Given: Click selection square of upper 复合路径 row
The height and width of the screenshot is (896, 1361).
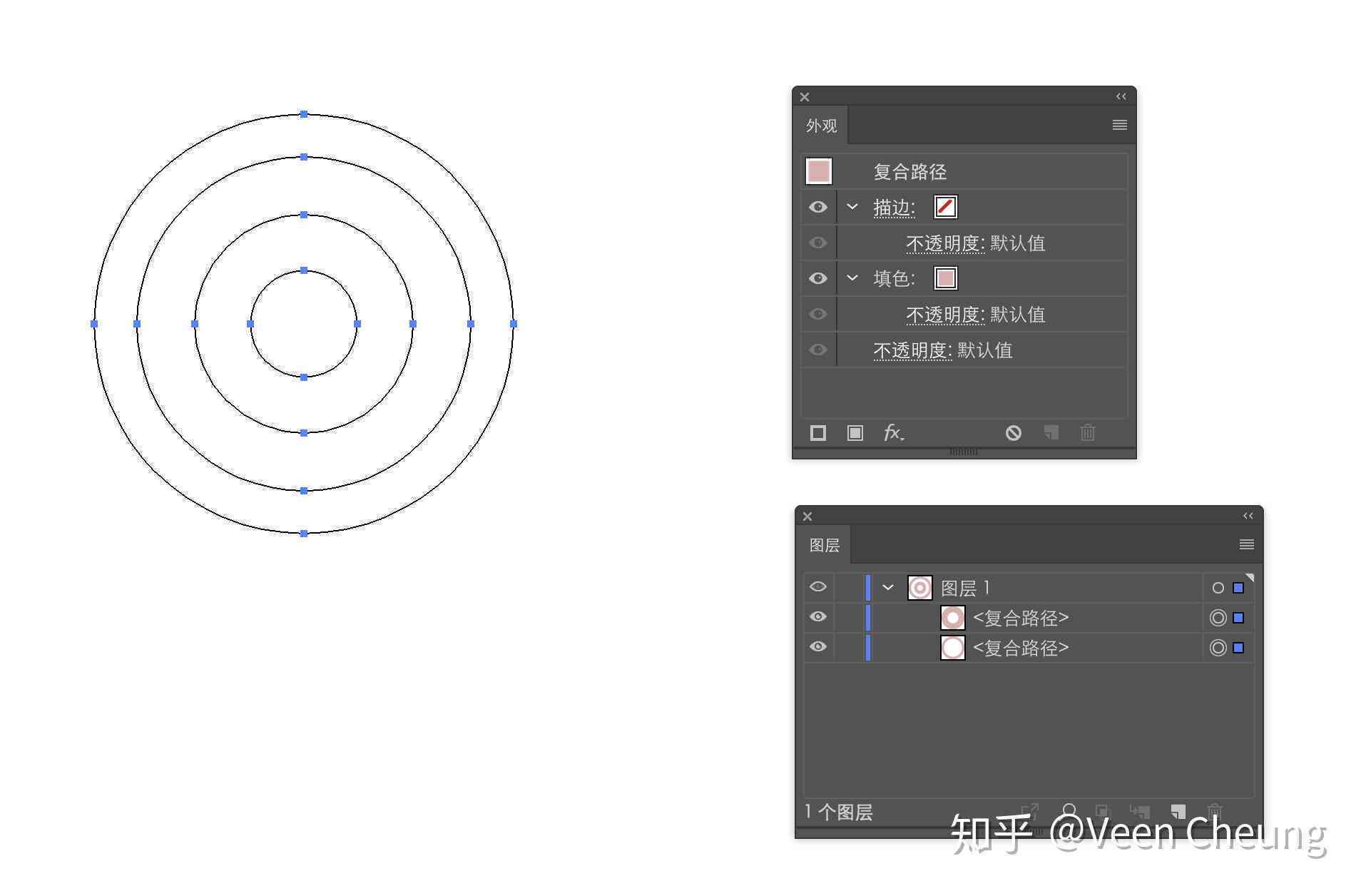Looking at the screenshot, I should pos(1239,618).
